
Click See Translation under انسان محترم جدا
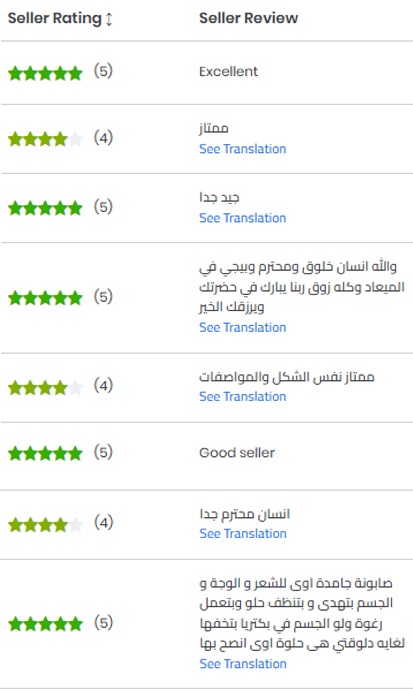243,533
